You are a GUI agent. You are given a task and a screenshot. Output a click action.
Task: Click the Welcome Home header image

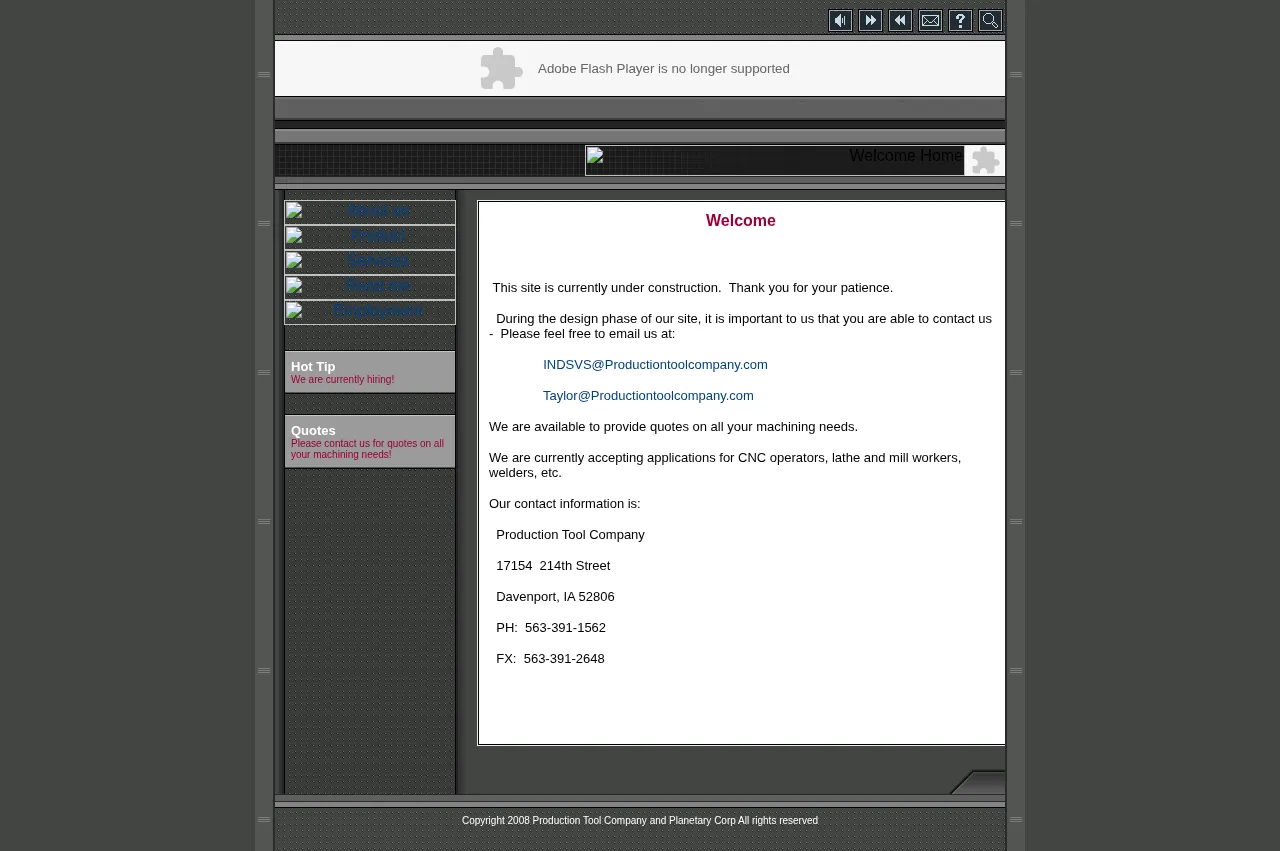click(x=774, y=161)
